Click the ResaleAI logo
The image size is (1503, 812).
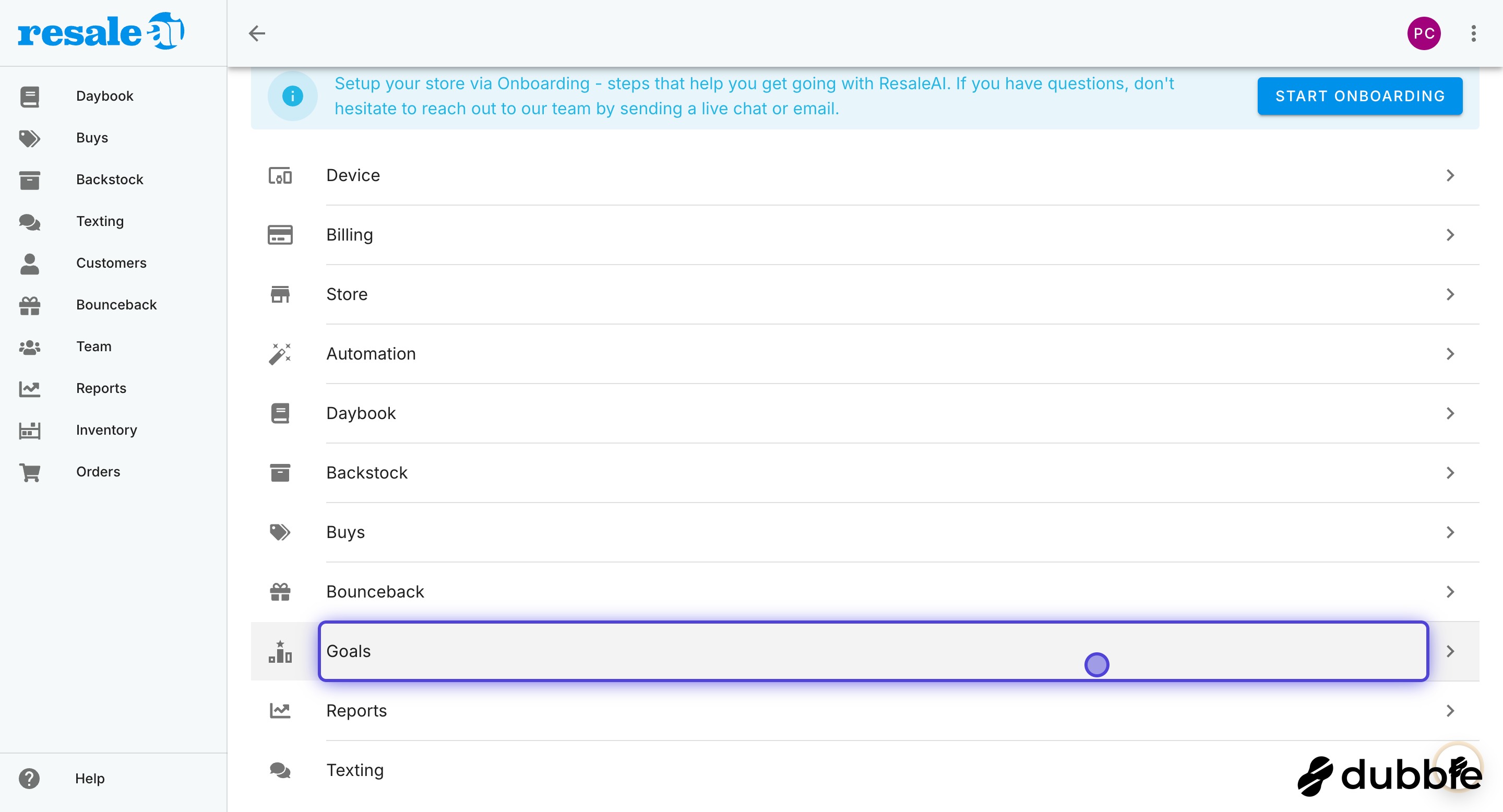click(102, 31)
